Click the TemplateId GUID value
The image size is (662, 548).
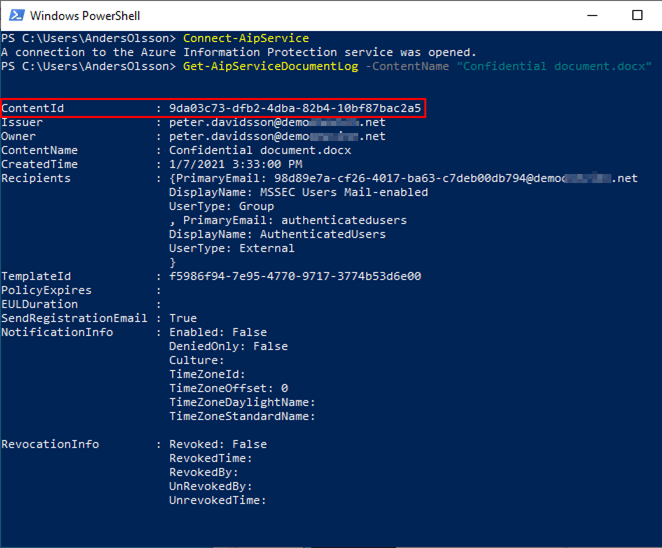pyautogui.click(x=295, y=276)
